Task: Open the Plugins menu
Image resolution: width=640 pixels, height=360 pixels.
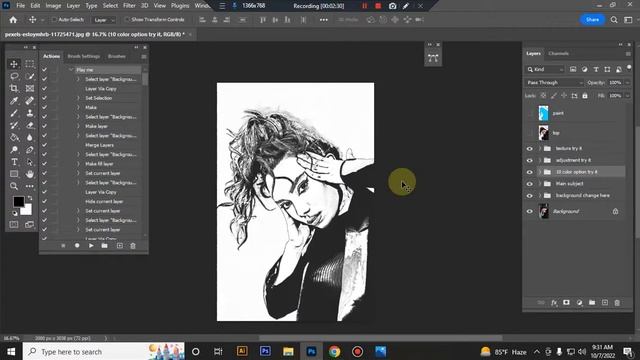Action: click(180, 6)
